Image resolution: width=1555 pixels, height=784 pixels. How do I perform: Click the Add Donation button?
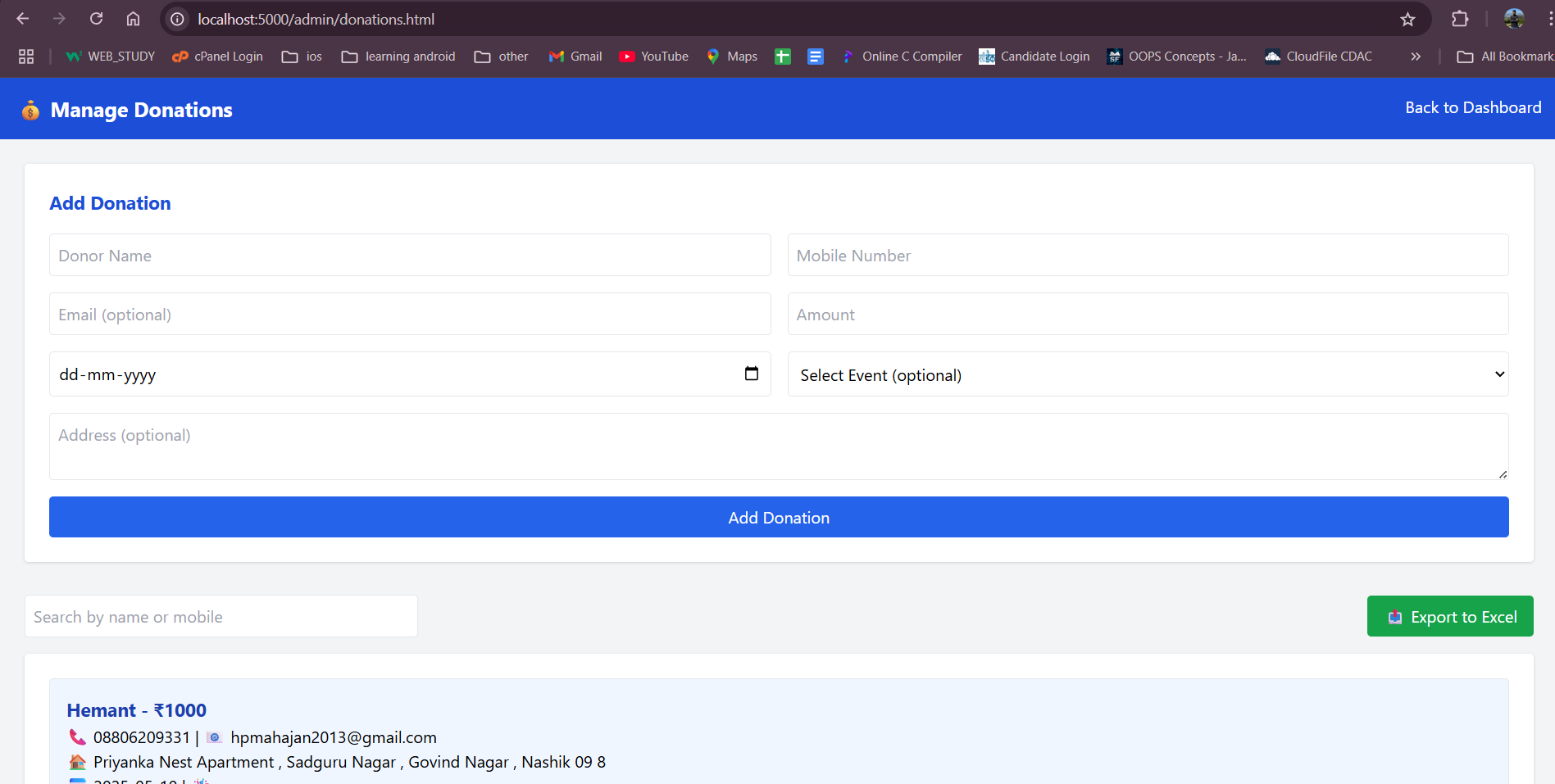coord(778,517)
